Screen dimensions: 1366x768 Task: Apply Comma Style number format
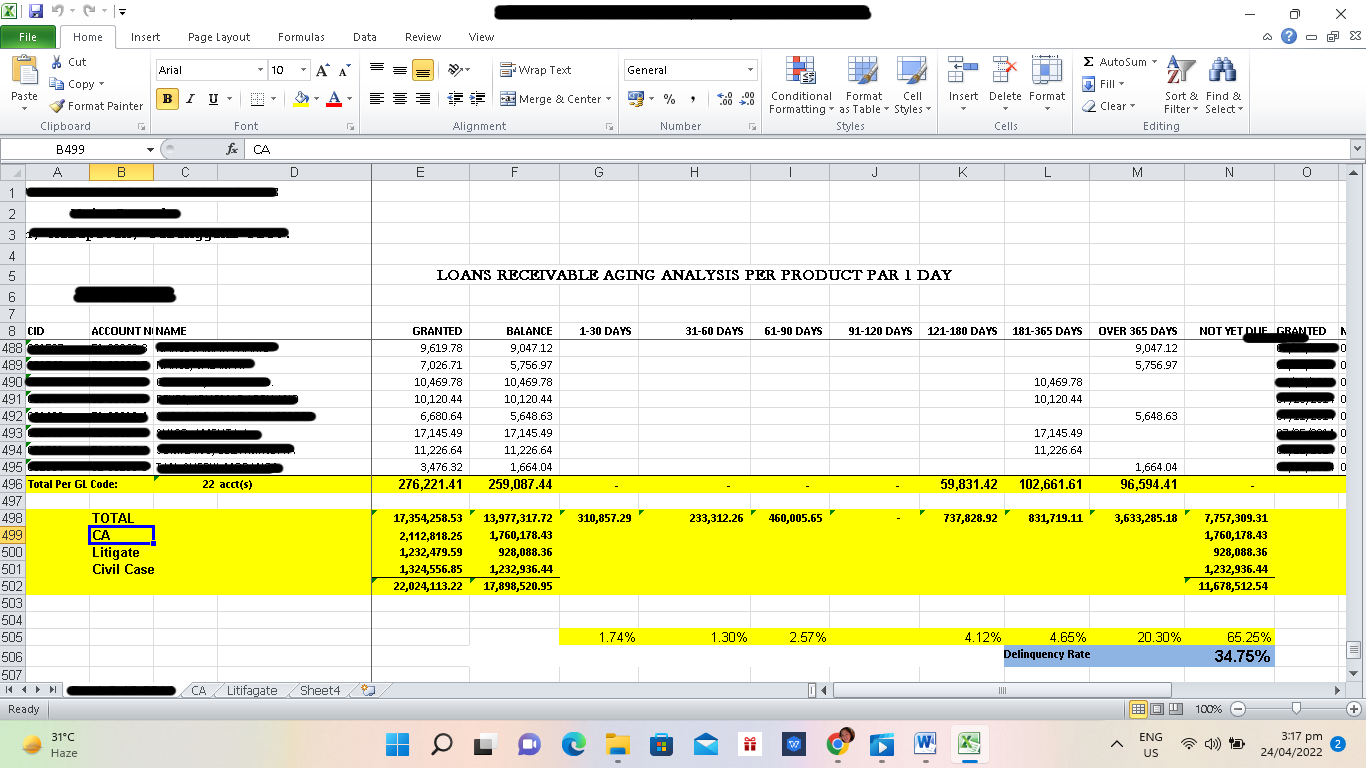692,99
